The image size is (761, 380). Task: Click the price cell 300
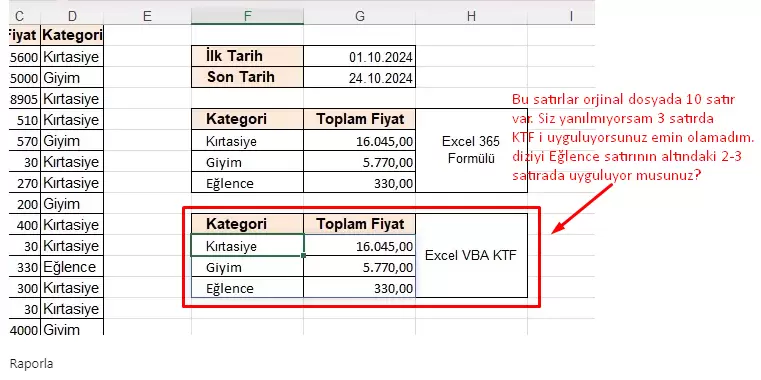(x=25, y=288)
